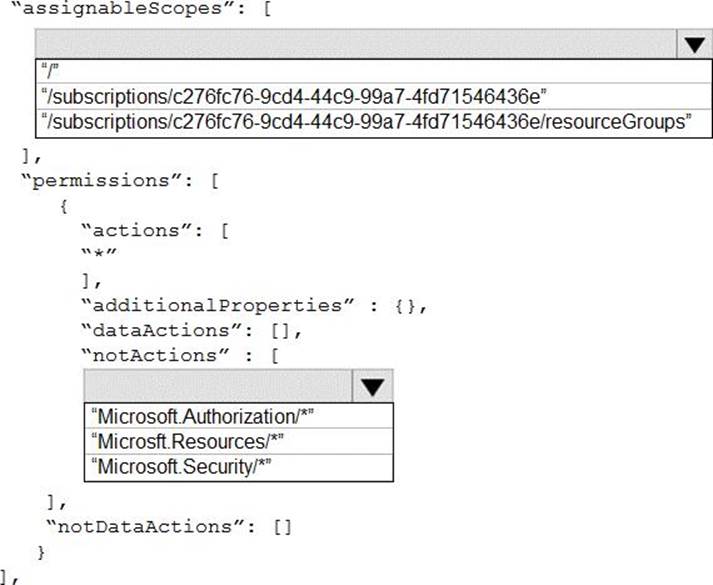Click the empty brackets after notDataActions
This screenshot has width=713, height=585.
pos(283,526)
